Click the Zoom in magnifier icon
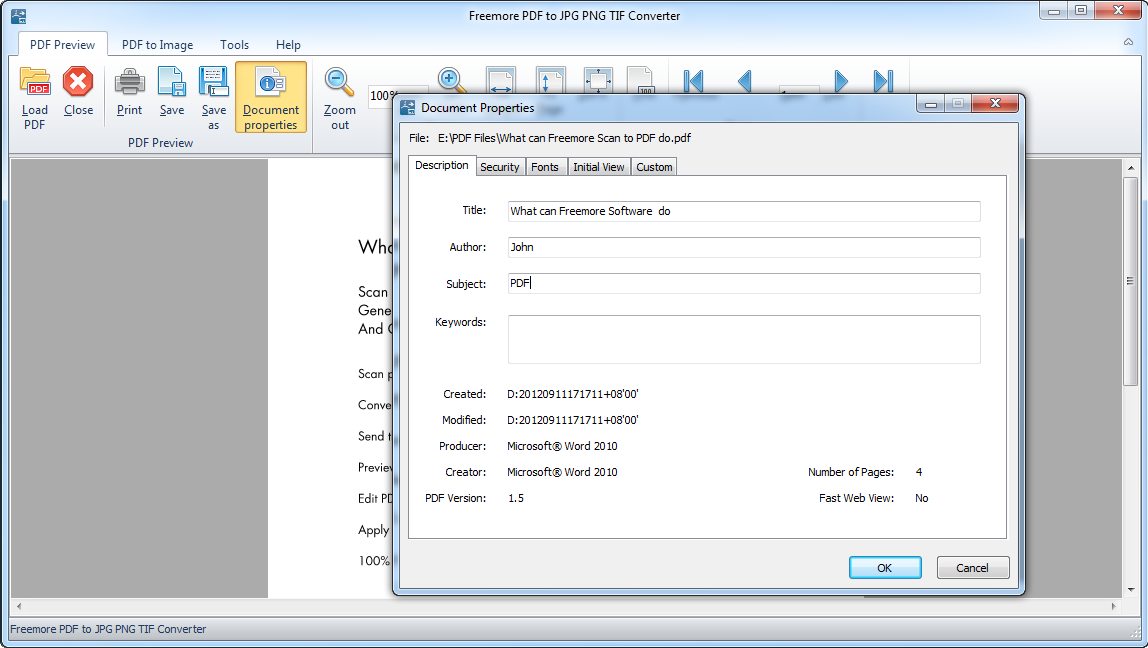1148x648 pixels. 452,81
